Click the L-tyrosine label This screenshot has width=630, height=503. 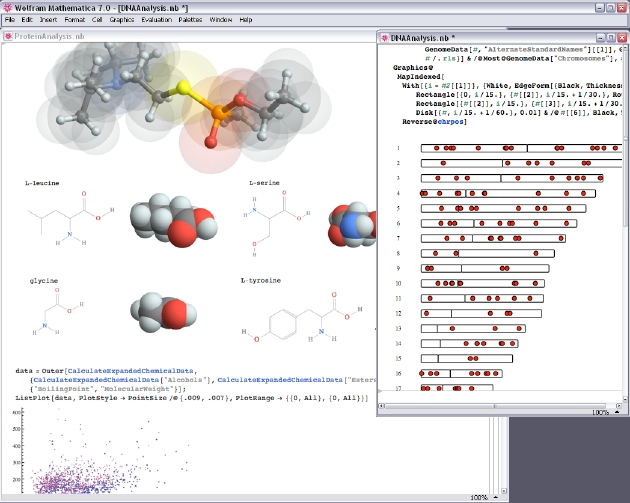(x=261, y=280)
